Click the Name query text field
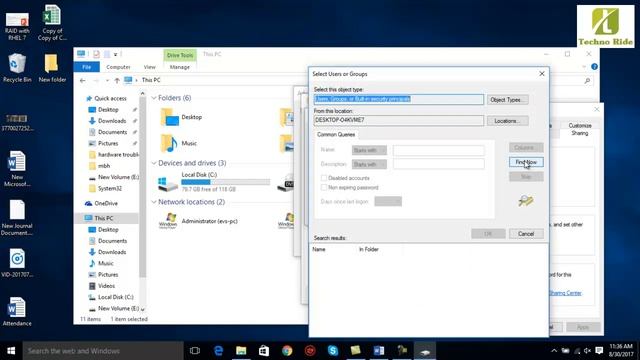 [439, 150]
